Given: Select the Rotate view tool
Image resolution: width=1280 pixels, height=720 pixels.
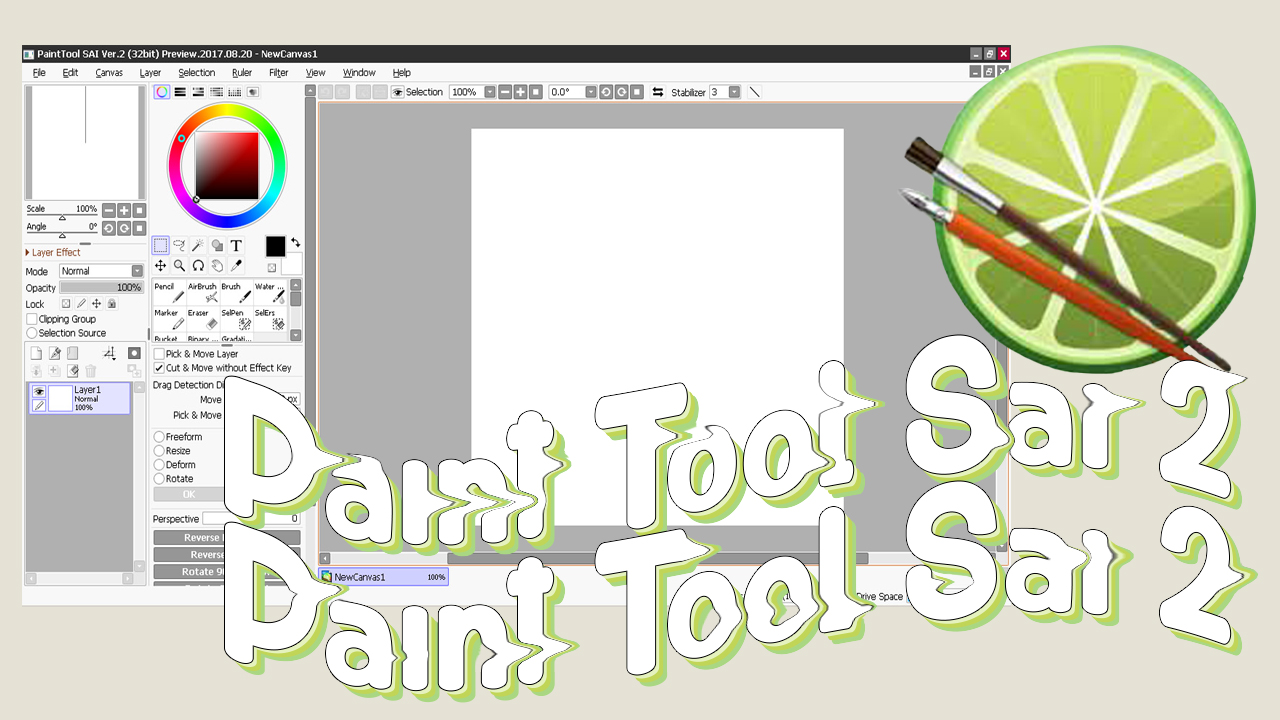Looking at the screenshot, I should [x=198, y=265].
